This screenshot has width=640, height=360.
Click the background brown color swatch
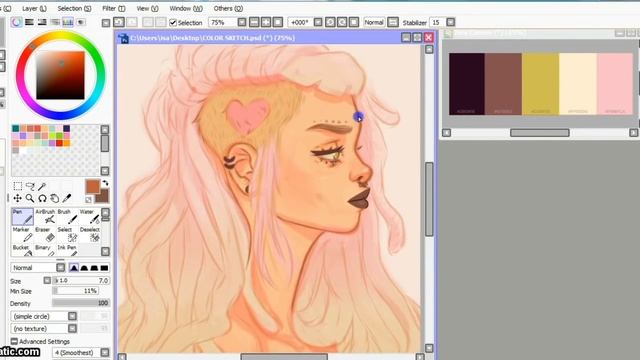click(x=103, y=197)
